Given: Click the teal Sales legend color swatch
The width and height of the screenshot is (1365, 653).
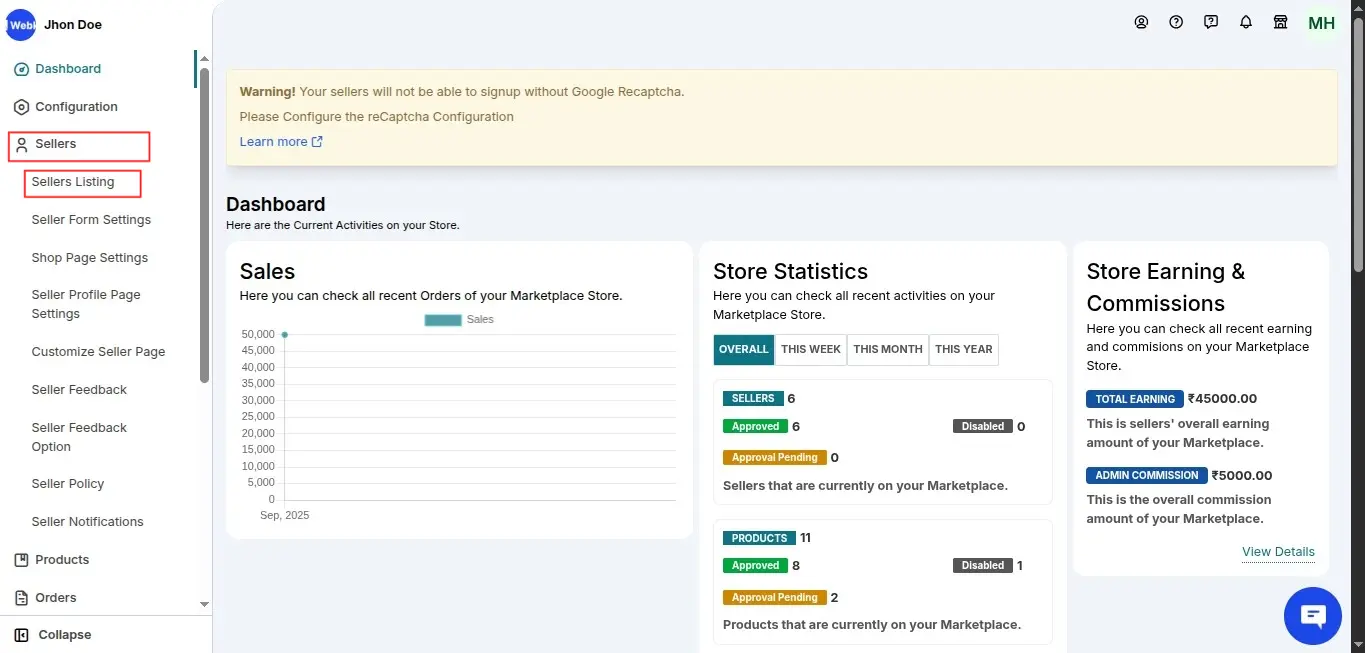Looking at the screenshot, I should (x=444, y=319).
